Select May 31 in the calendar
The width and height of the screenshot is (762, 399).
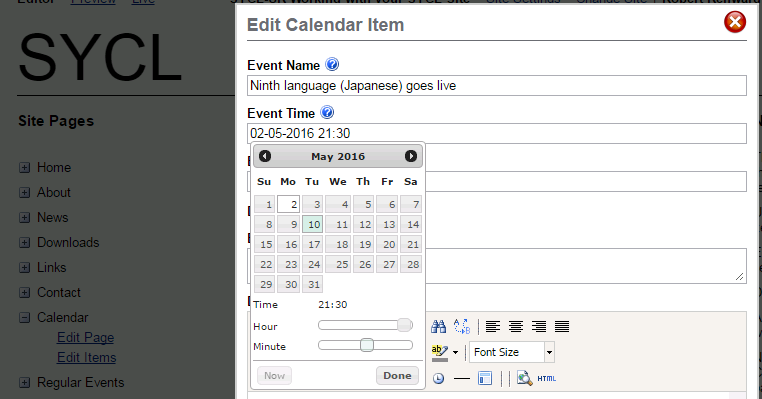tap(312, 284)
